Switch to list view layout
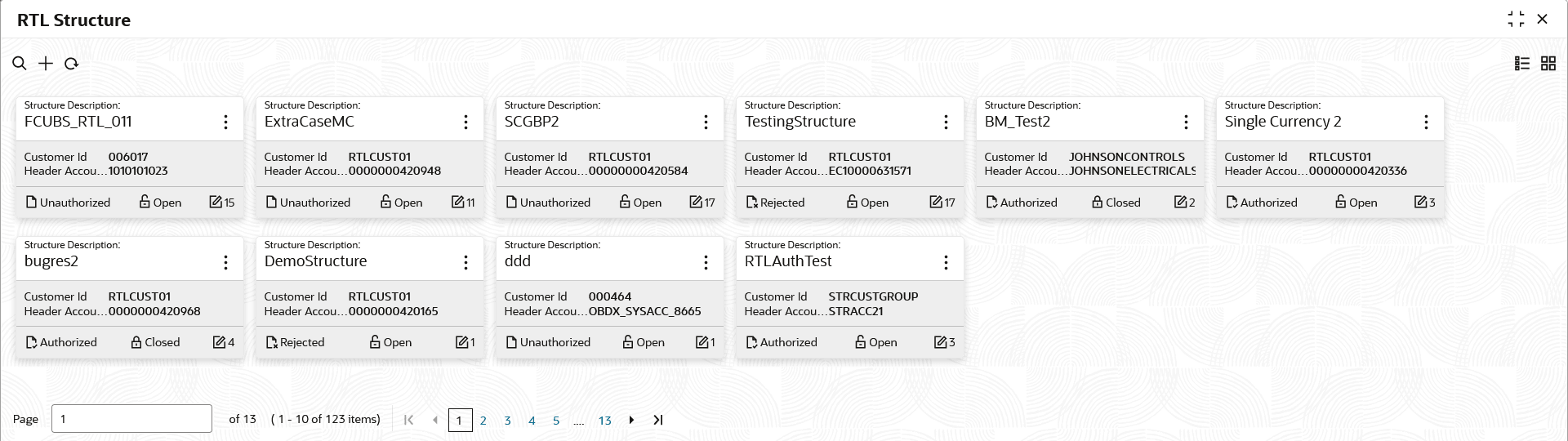This screenshot has height=441, width=1568. [1522, 64]
